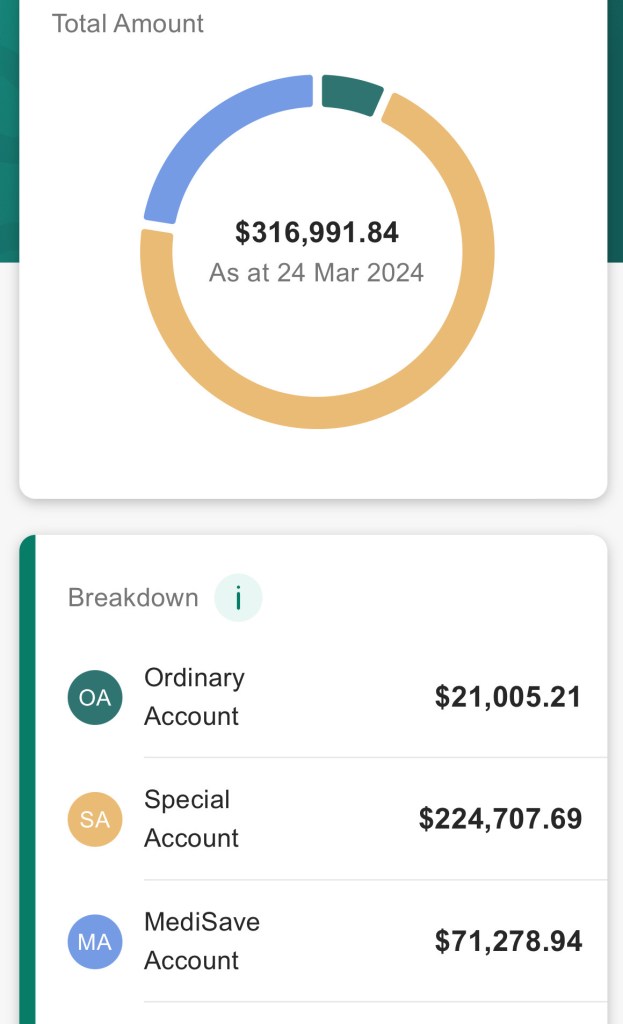This screenshot has height=1024, width=623.
Task: Open the MediSave Account label
Action: pyautogui.click(x=201, y=941)
